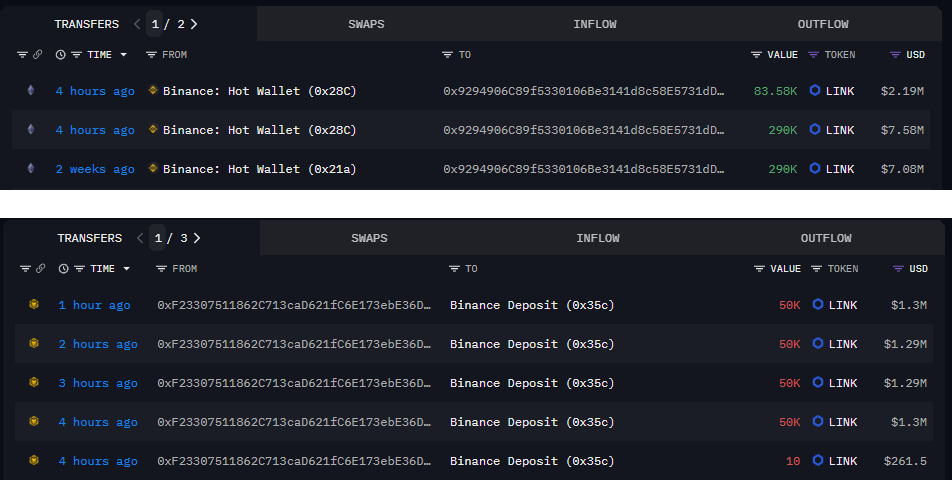Open TO column filter in 1 / 2 panel
952x480 pixels.
coord(447,55)
